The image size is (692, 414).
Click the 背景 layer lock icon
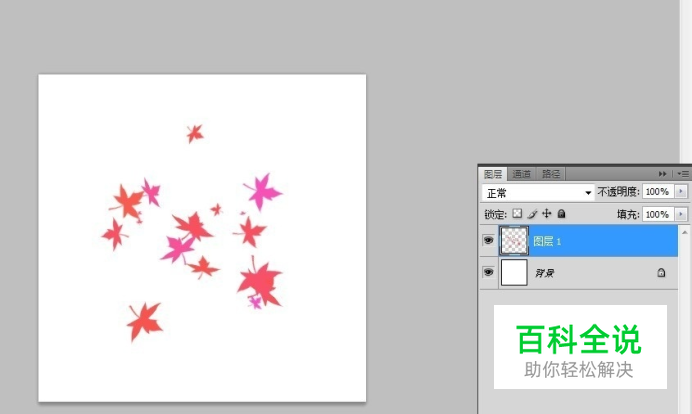point(661,272)
